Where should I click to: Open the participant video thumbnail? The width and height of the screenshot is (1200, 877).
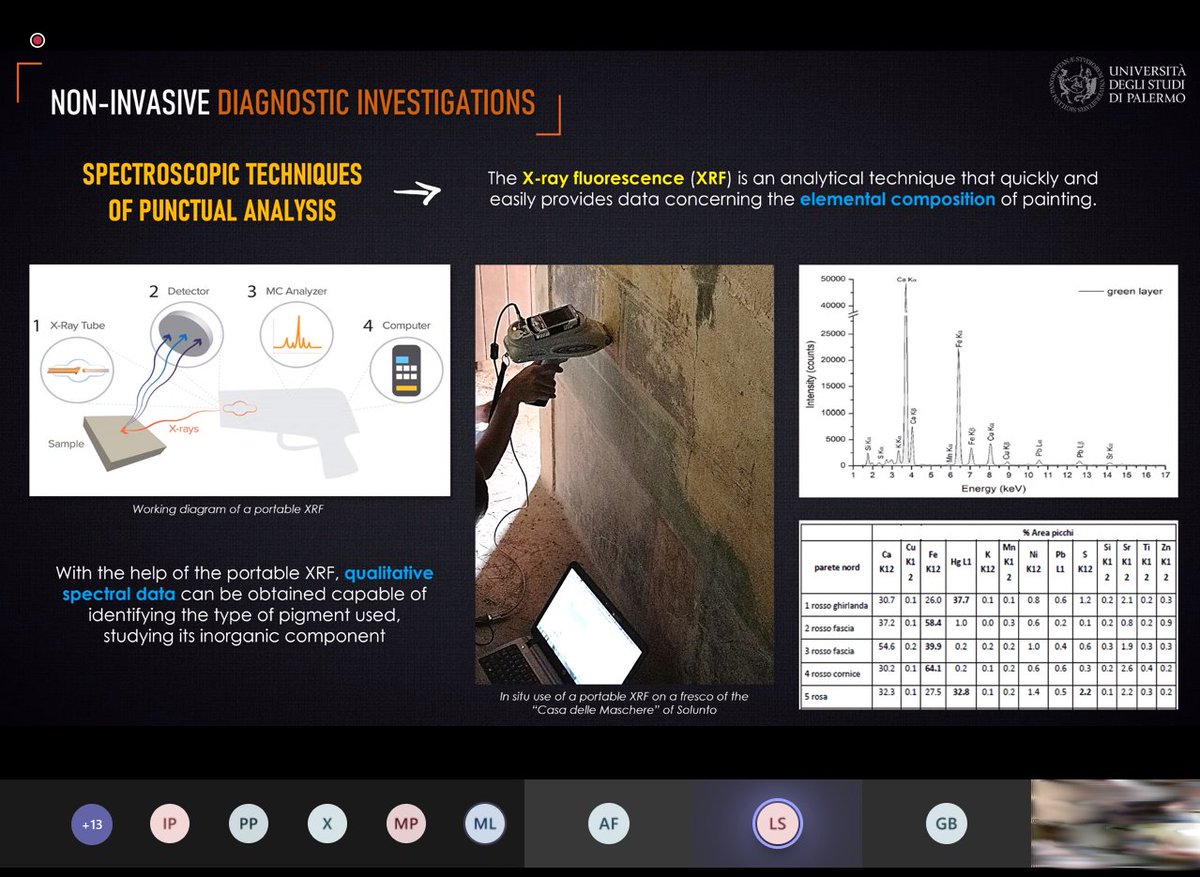pos(1115,825)
